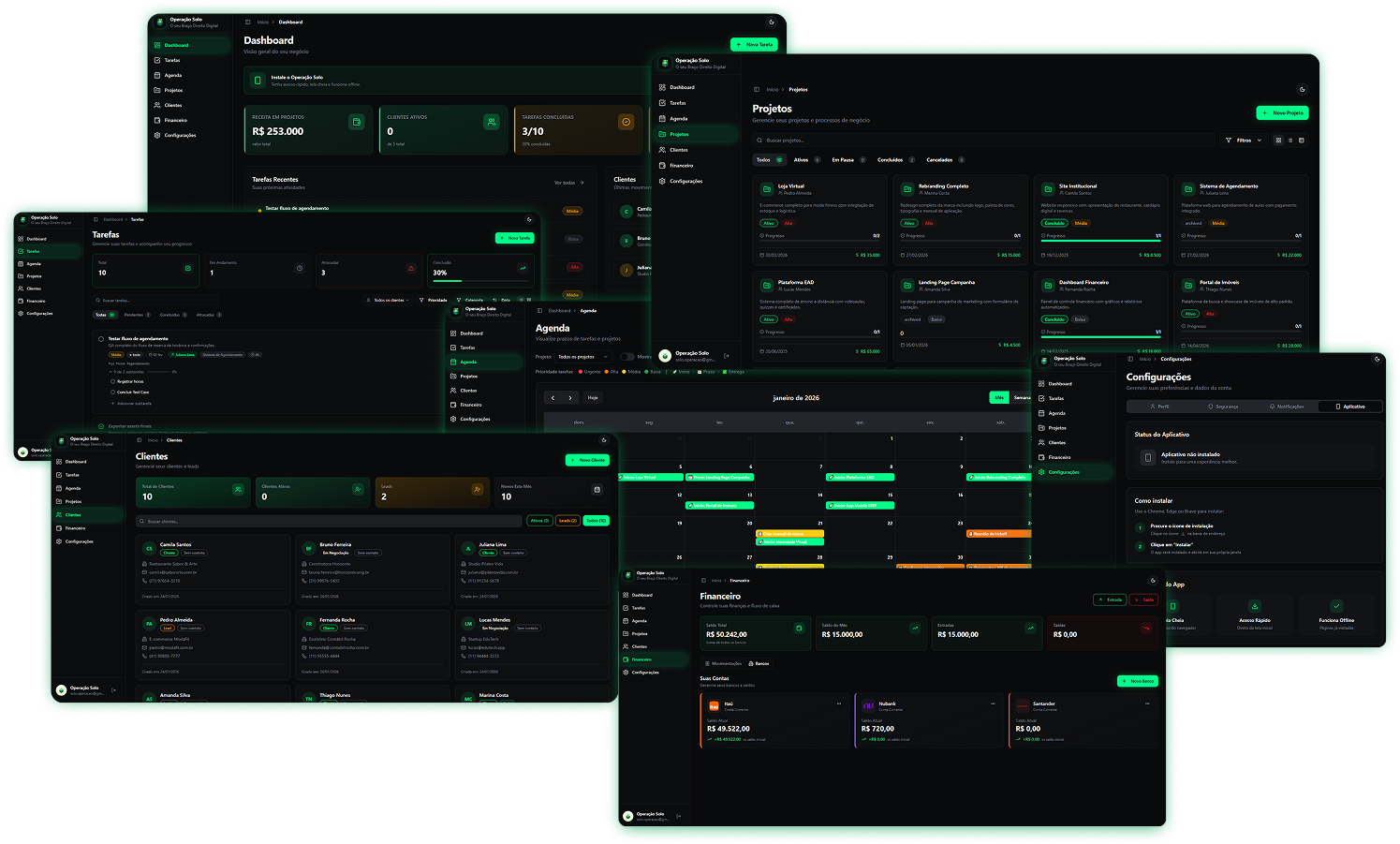This screenshot has width=1400, height=844.
Task: Select the Segurança tab in Configurações
Action: point(1222,407)
